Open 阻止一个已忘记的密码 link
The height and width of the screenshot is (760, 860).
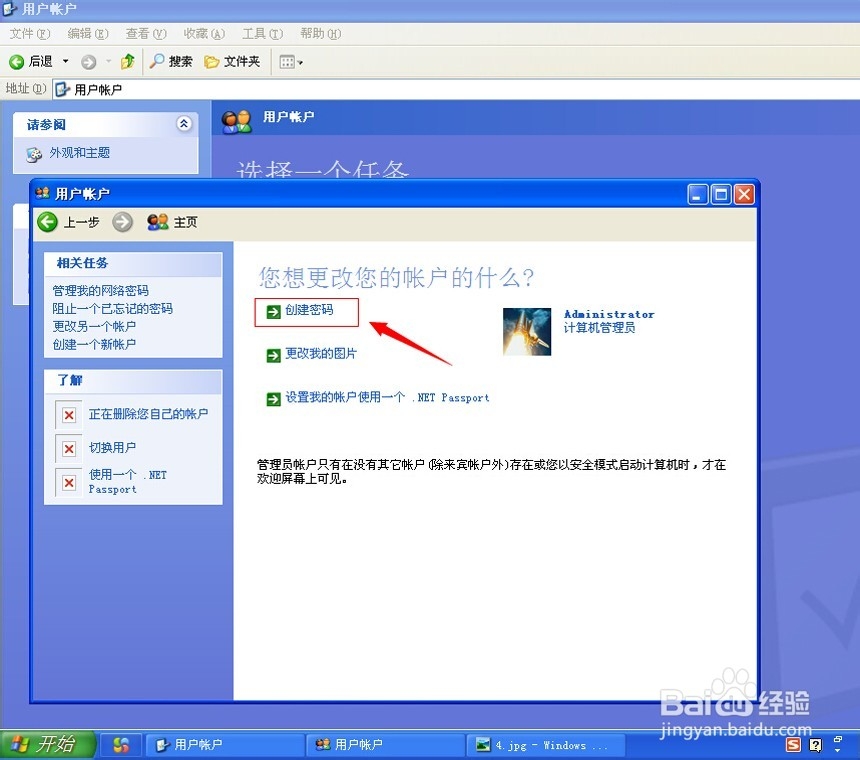[x=112, y=308]
